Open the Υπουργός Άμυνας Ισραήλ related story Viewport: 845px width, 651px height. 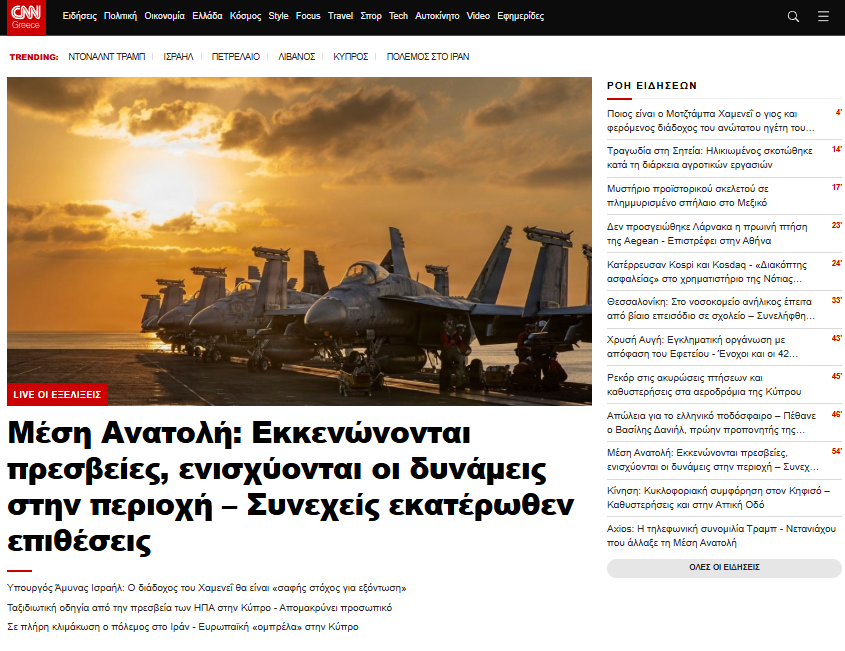206,588
